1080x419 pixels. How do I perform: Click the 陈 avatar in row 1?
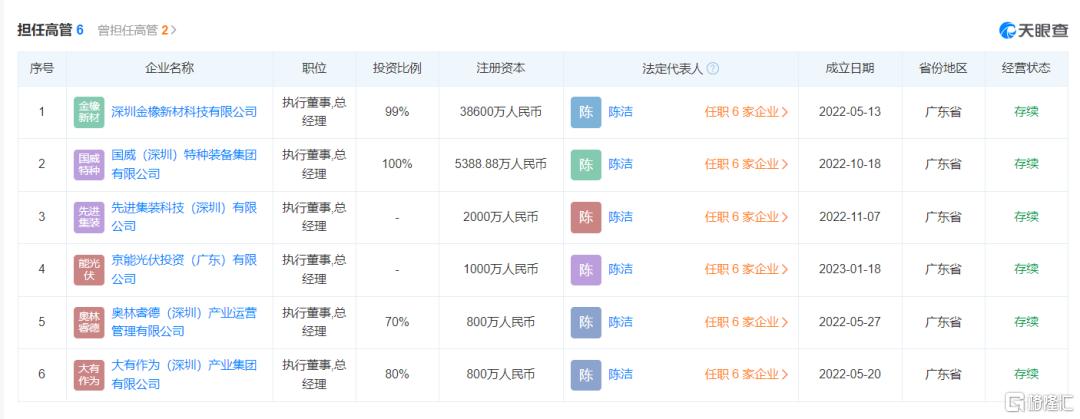point(586,112)
